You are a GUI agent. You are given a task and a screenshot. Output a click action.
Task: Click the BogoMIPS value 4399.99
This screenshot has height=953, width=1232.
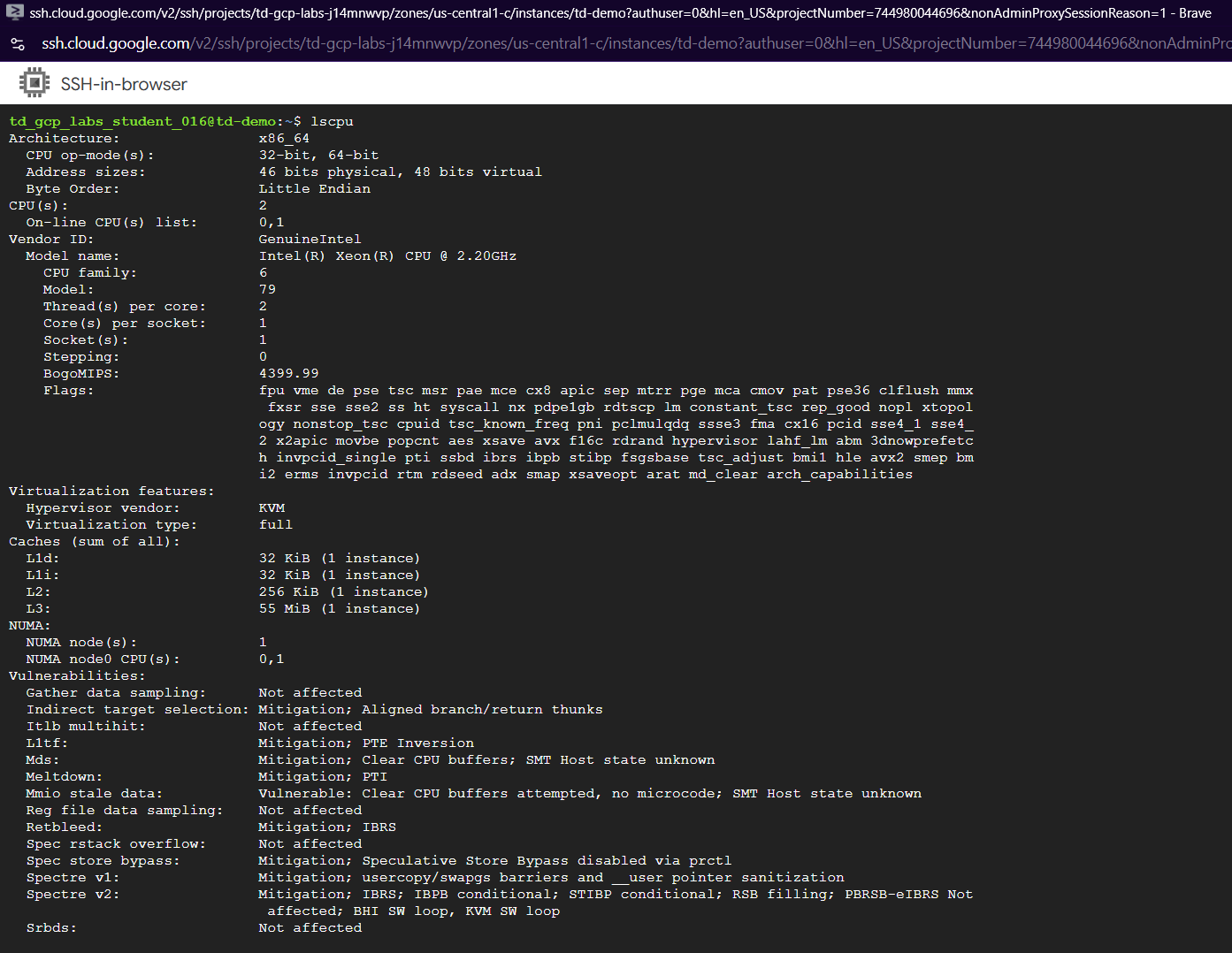[x=288, y=374]
